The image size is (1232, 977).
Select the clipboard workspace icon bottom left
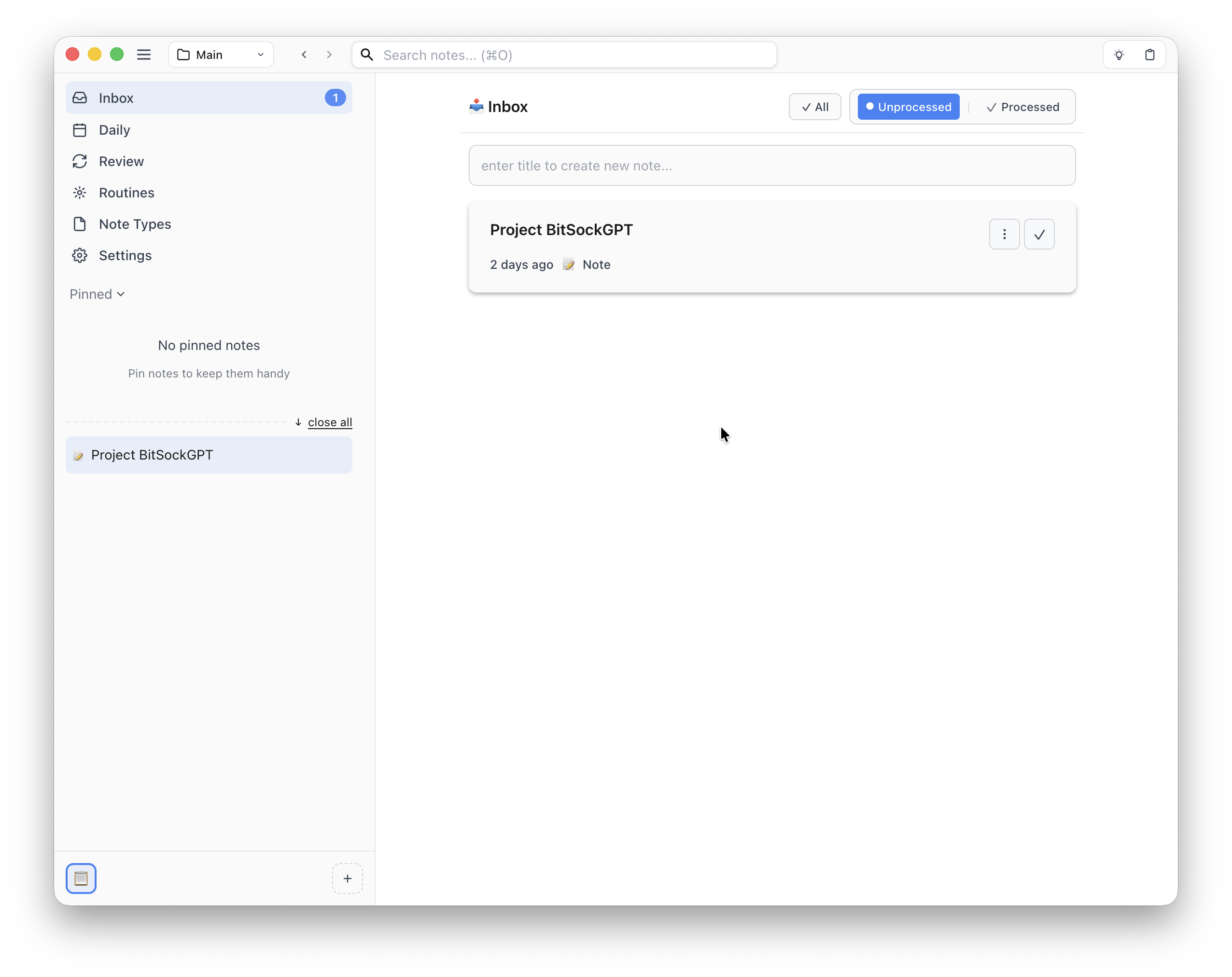pos(81,878)
